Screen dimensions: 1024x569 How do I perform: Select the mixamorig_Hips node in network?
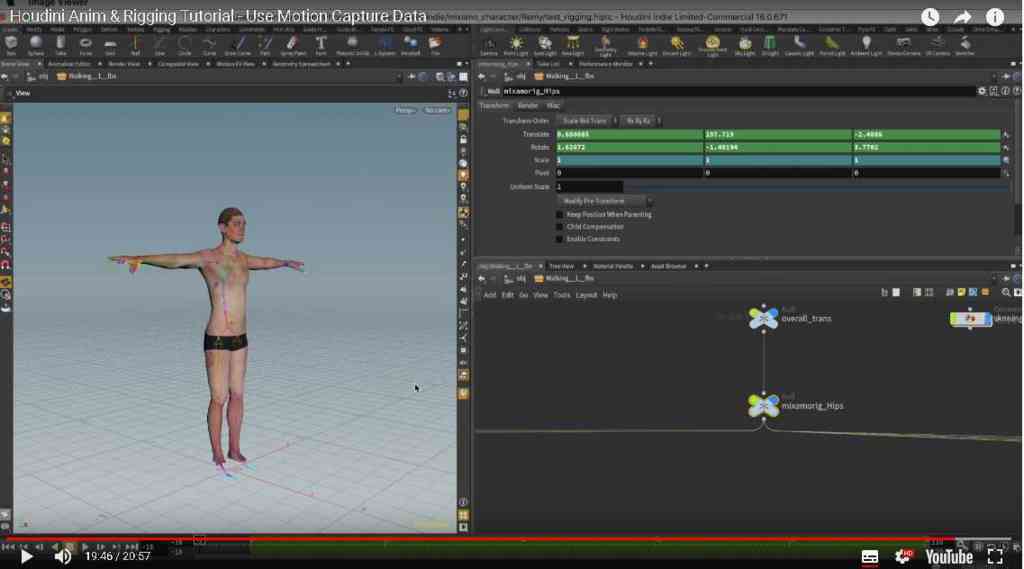pos(763,405)
